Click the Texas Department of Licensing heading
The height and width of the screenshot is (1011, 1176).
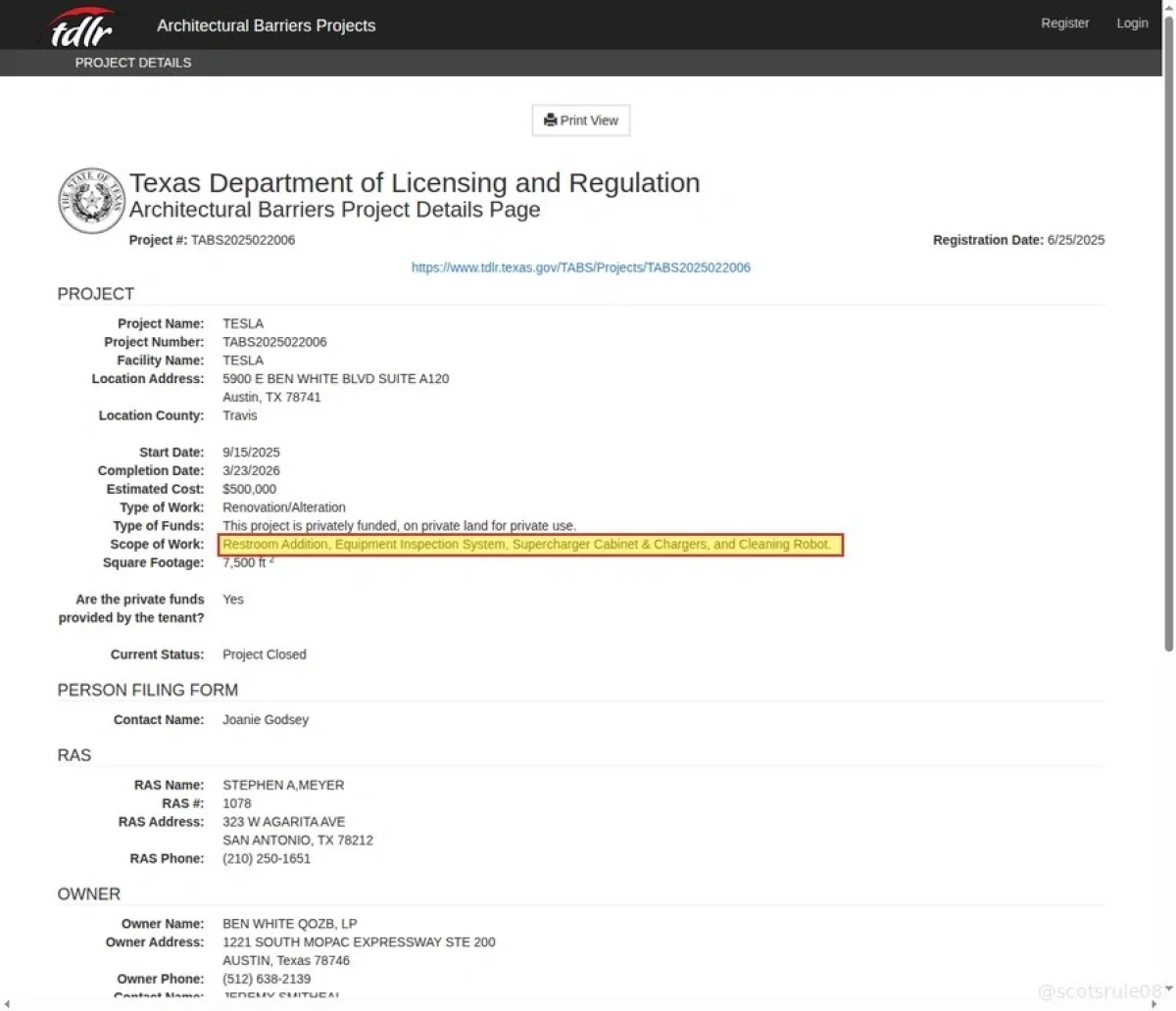point(415,183)
